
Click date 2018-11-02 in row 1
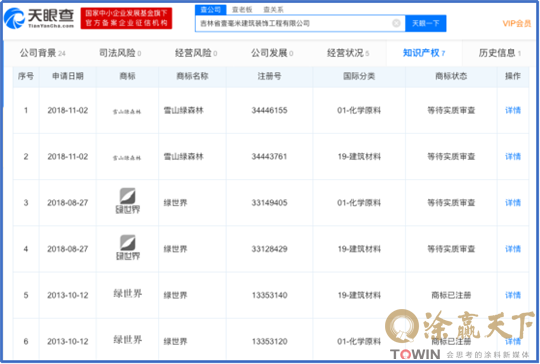(x=68, y=110)
